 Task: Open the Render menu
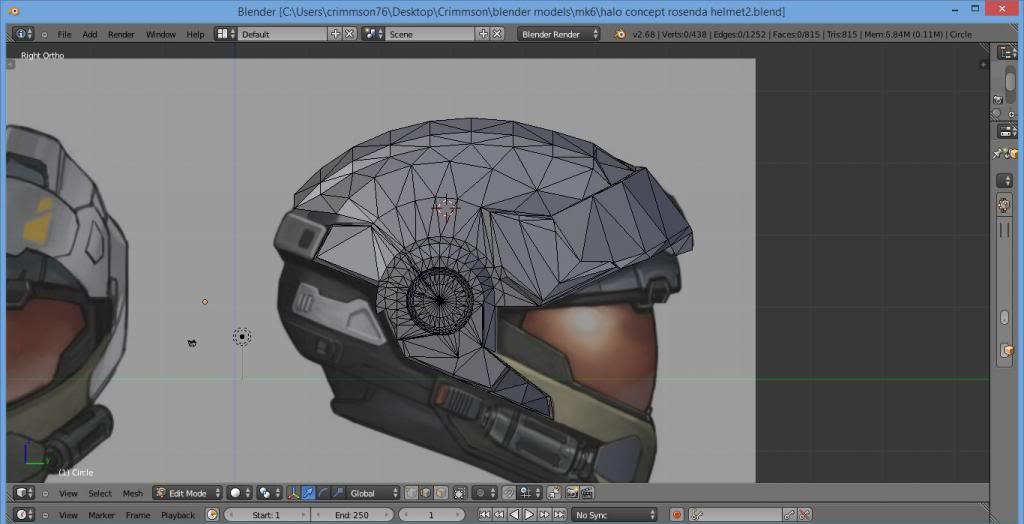[121, 34]
